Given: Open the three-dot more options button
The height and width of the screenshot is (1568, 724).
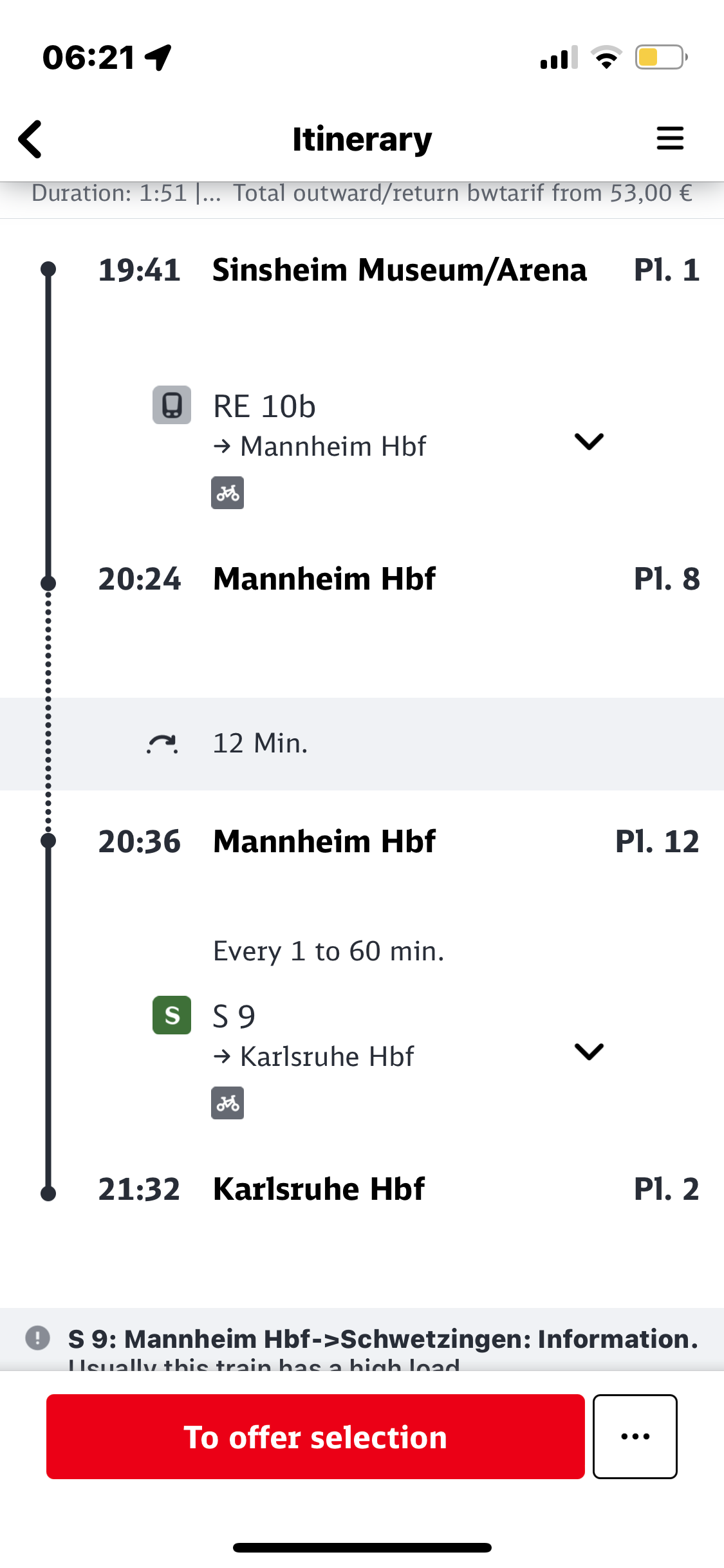Looking at the screenshot, I should (x=635, y=1436).
